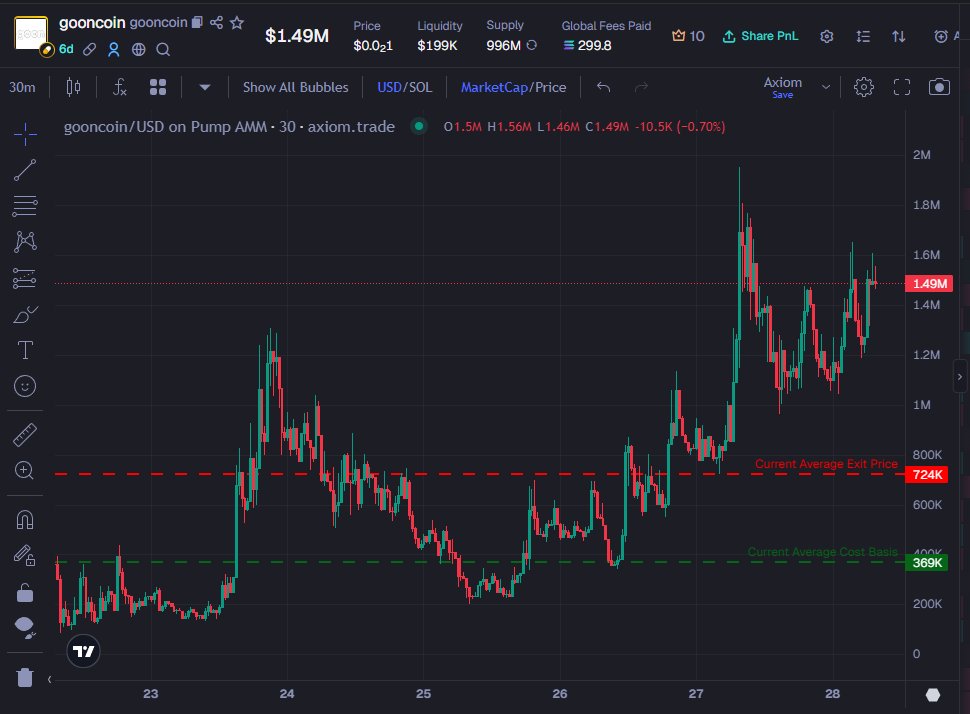Viewport: 970px width, 714px height.
Task: Open the indicators fx menu
Action: (120, 87)
